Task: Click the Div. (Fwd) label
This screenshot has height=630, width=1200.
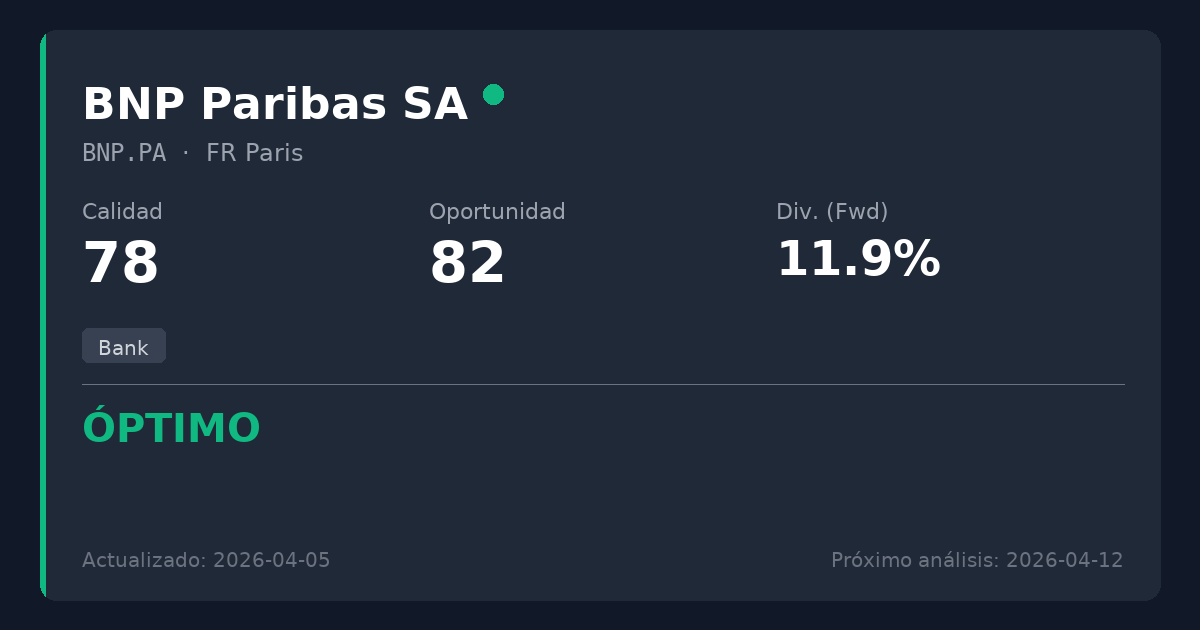Action: click(832, 212)
